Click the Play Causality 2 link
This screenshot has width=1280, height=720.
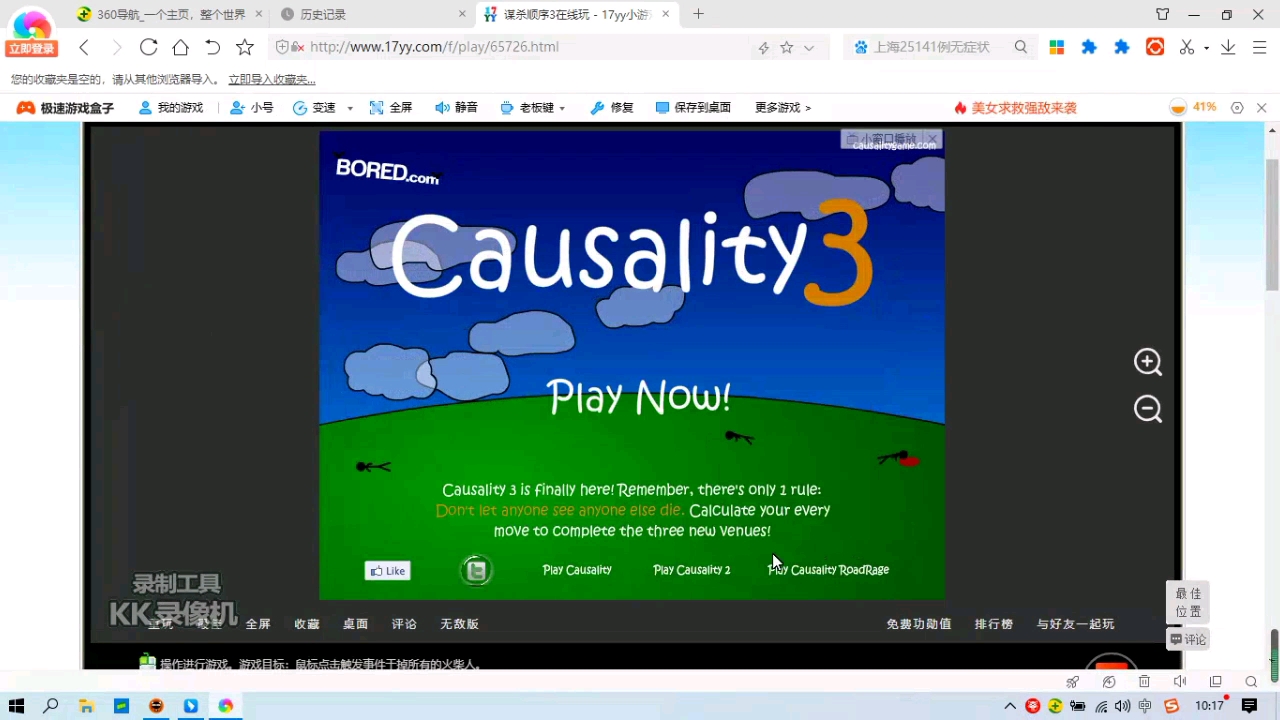point(692,570)
